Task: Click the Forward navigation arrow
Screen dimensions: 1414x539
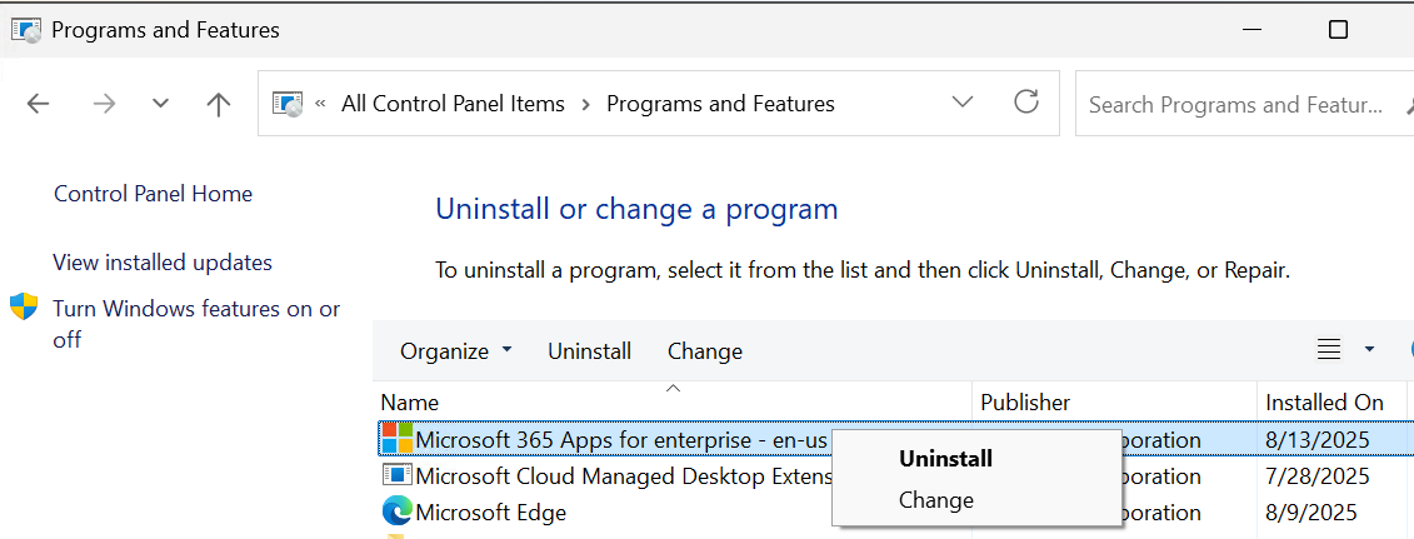Action: (104, 104)
